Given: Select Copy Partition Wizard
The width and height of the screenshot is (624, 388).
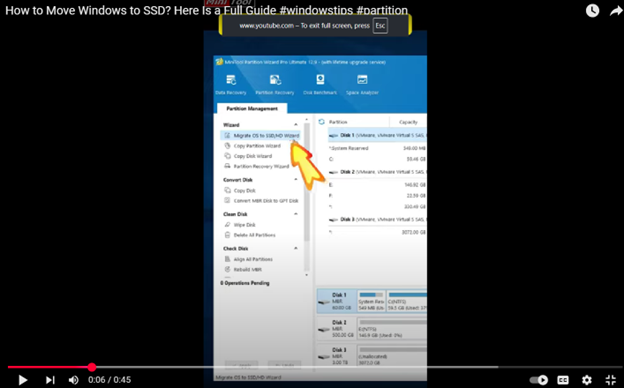Looking at the screenshot, I should tap(257, 146).
